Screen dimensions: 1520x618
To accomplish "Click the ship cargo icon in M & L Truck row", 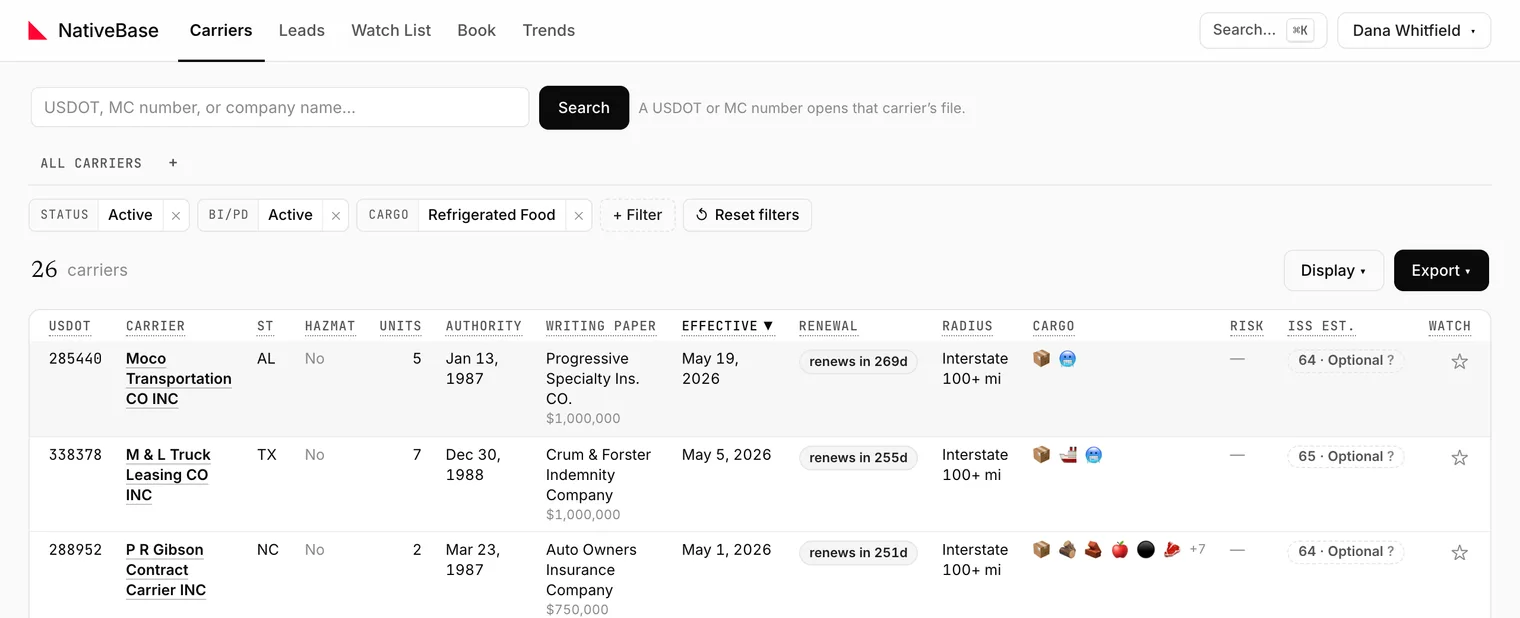I will point(1067,454).
